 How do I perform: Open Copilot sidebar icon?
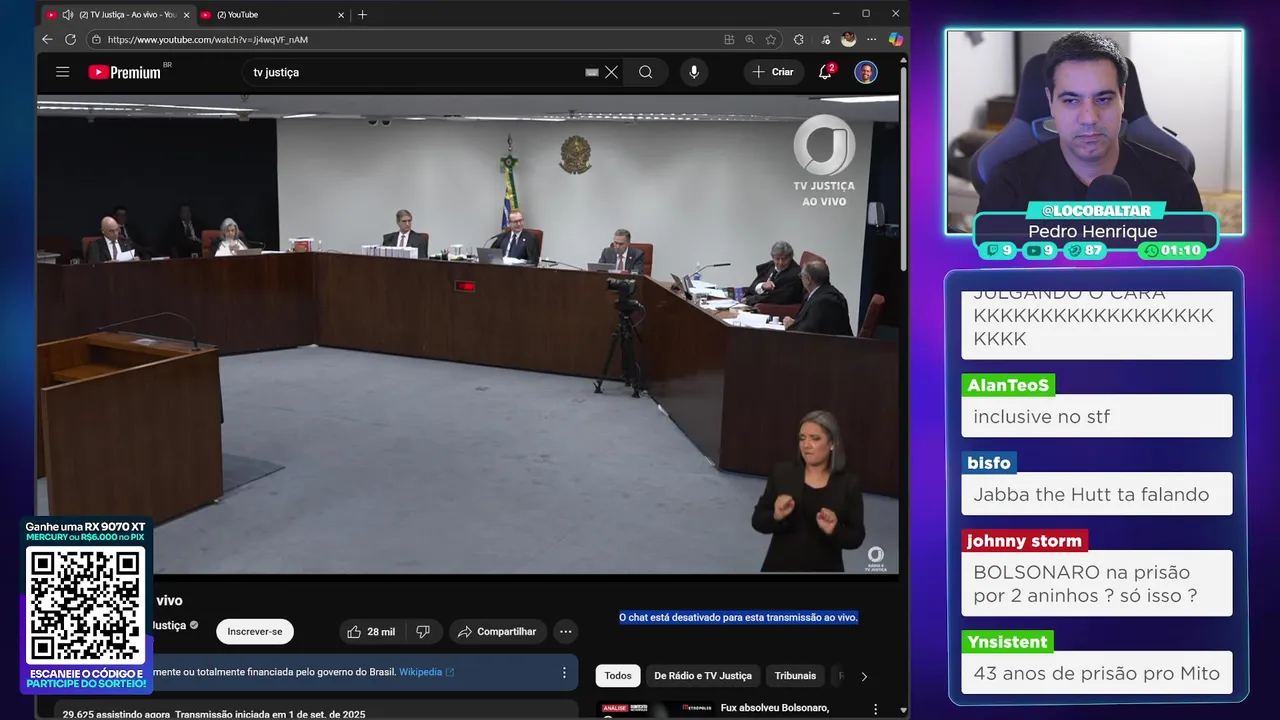(895, 40)
